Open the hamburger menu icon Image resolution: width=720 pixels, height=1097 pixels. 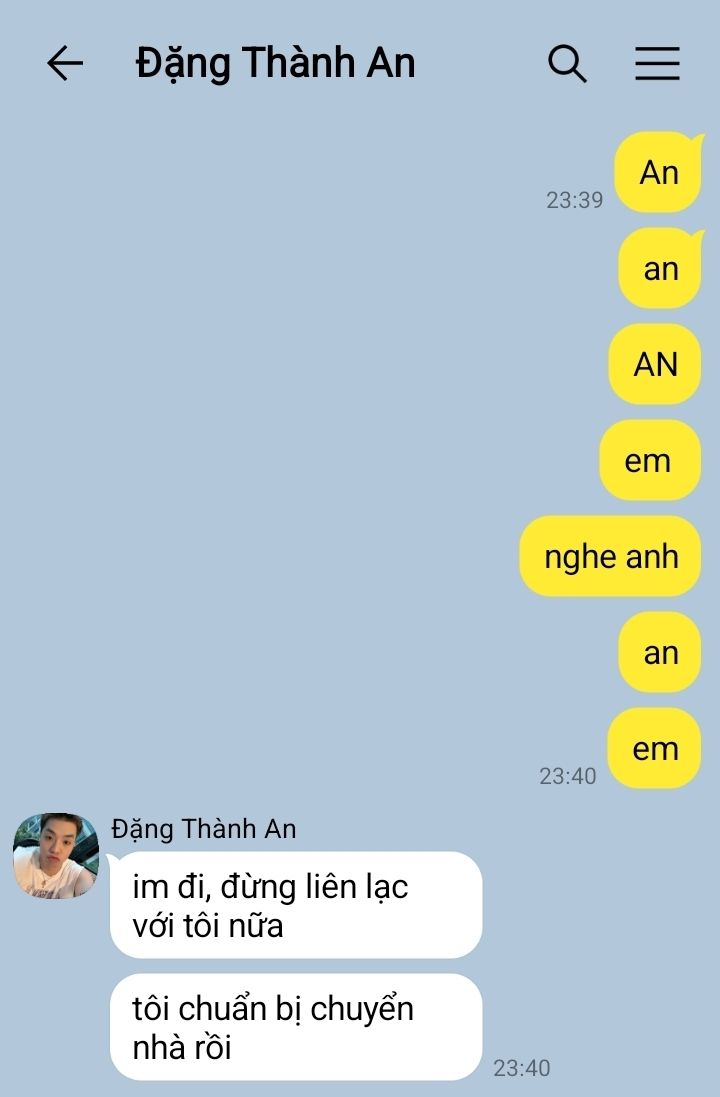pos(657,64)
